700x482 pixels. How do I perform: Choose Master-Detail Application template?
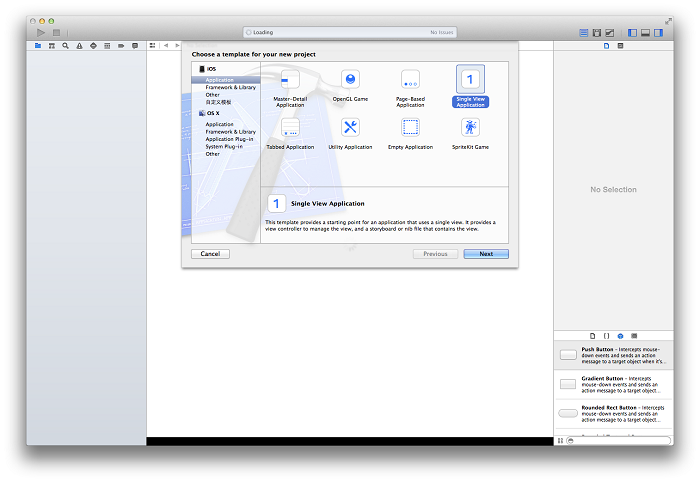(290, 88)
